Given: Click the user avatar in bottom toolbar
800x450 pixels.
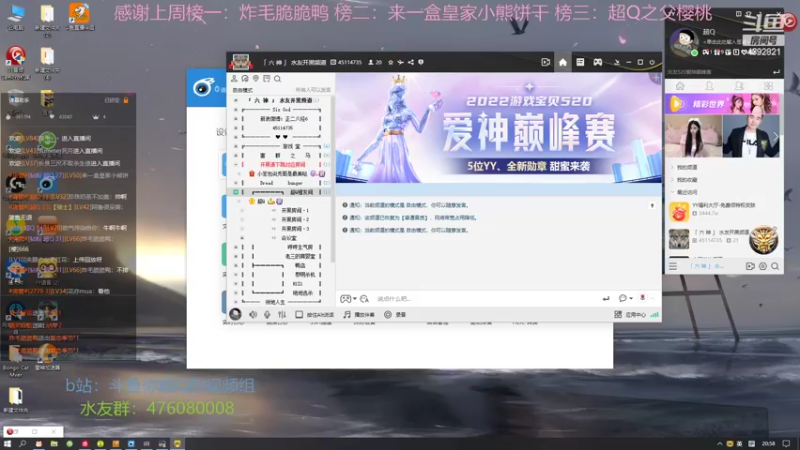Looking at the screenshot, I should pyautogui.click(x=235, y=314).
